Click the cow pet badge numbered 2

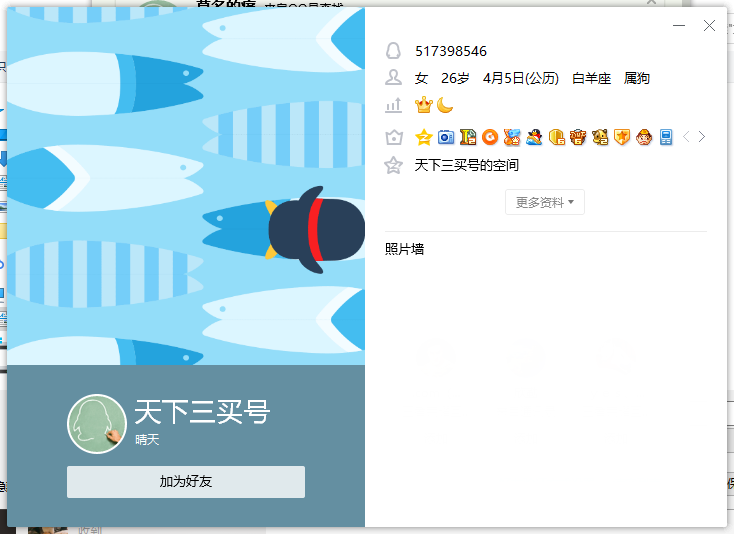600,137
